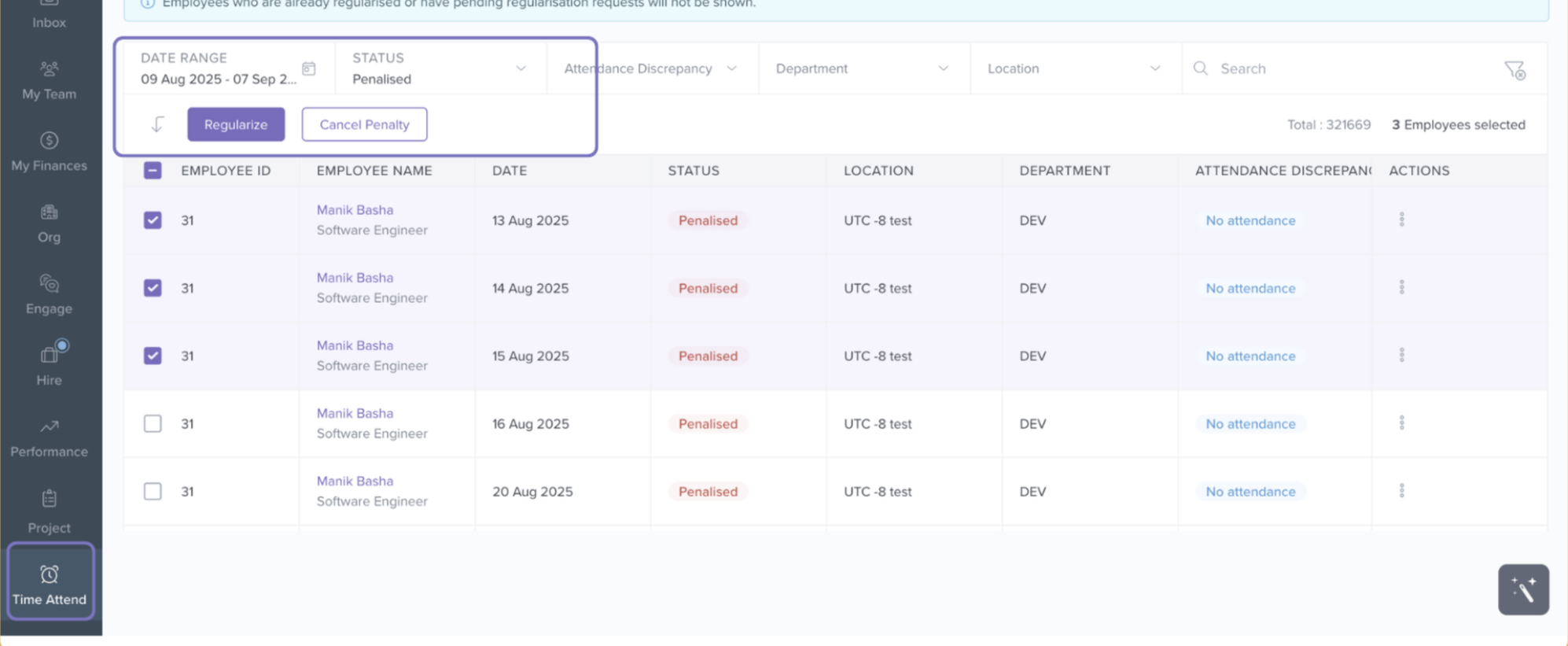Screen dimensions: 1568x646
Task: Click the calendar icon in Date Range
Action: click(309, 69)
